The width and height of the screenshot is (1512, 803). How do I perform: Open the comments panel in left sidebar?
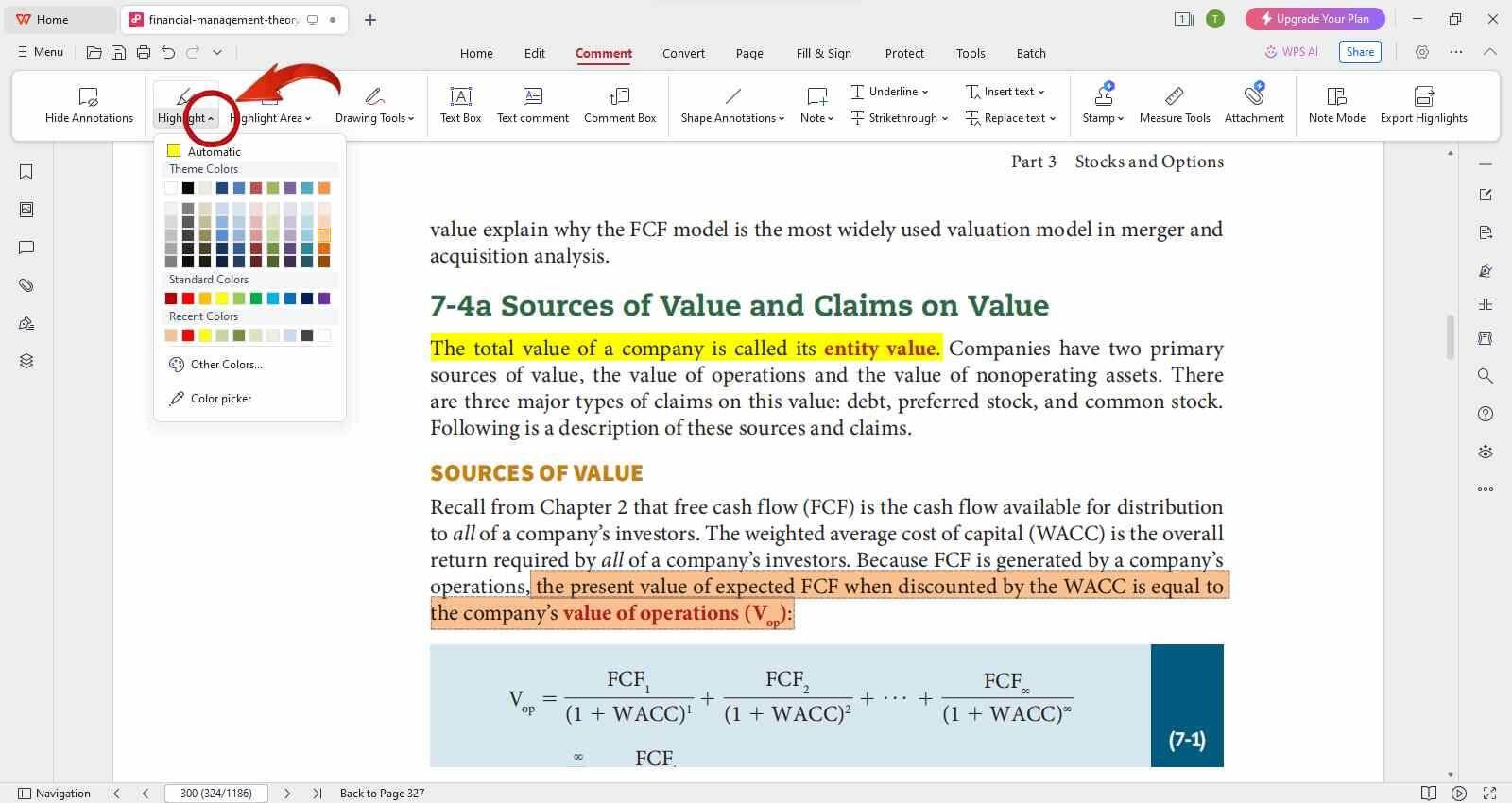(x=26, y=248)
